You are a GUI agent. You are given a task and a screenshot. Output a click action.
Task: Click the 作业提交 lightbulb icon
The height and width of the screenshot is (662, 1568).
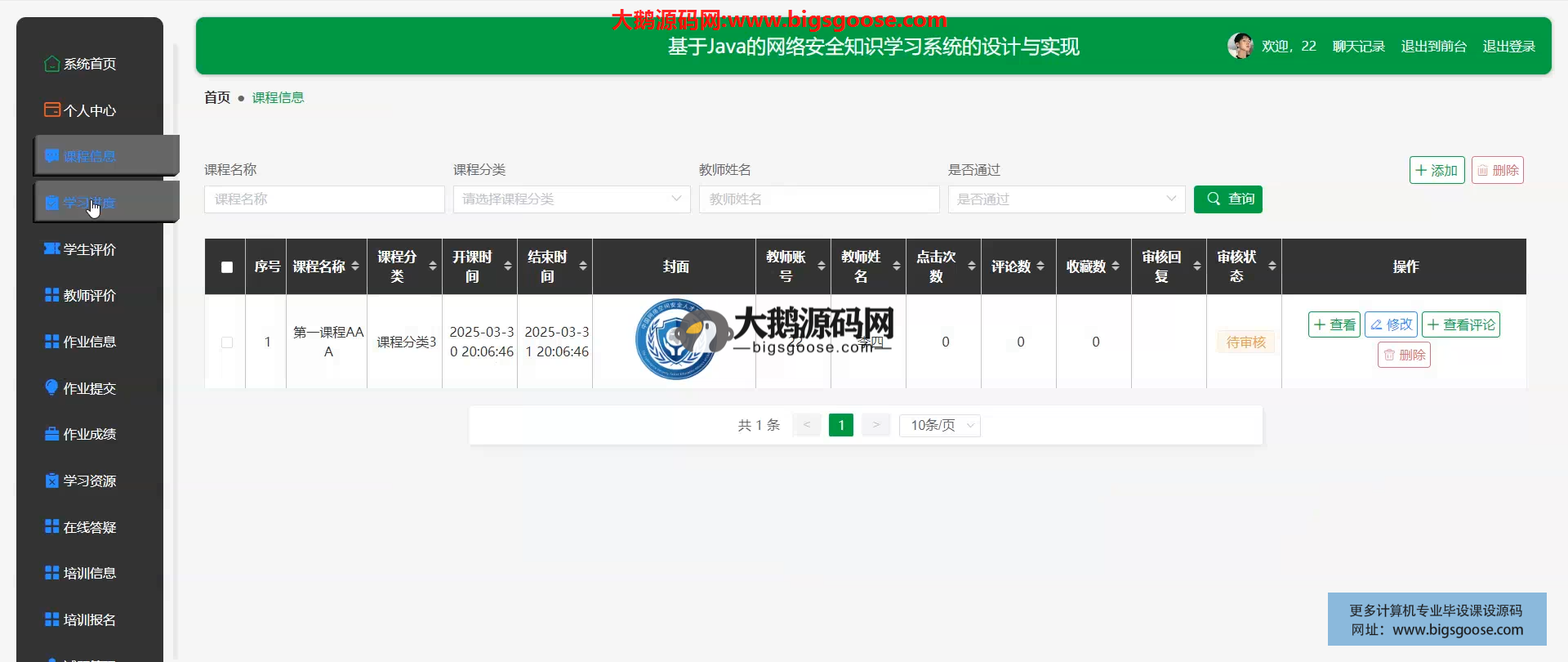coord(51,387)
